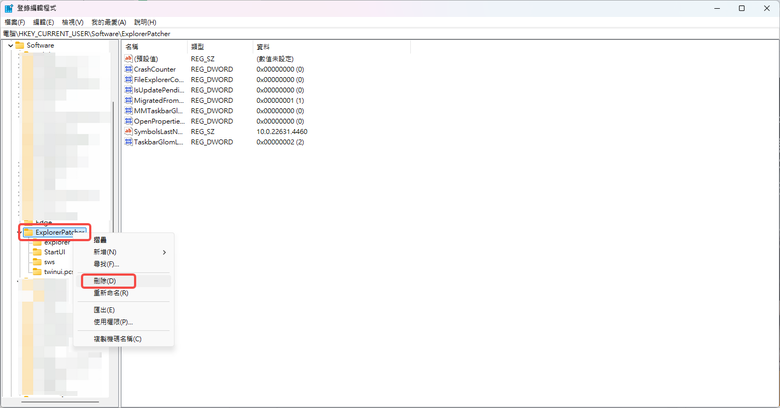Click the data cell 10.0.22631.4460

pos(282,132)
